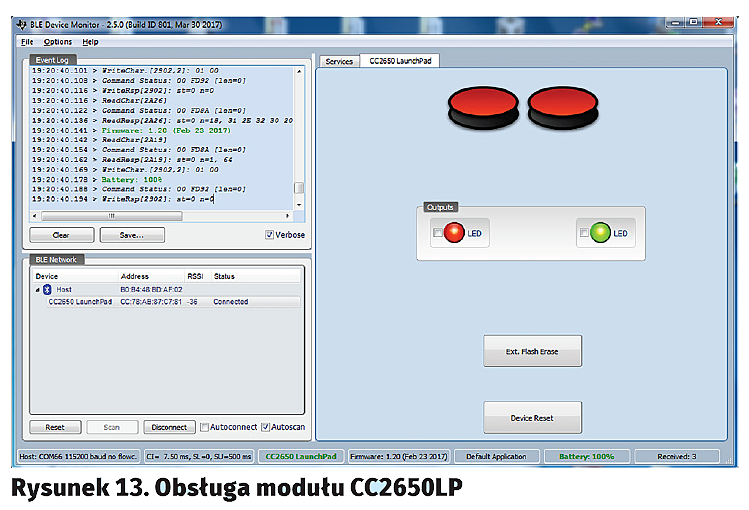Open the File menu
Image resolution: width=749 pixels, height=510 pixels.
27,42
